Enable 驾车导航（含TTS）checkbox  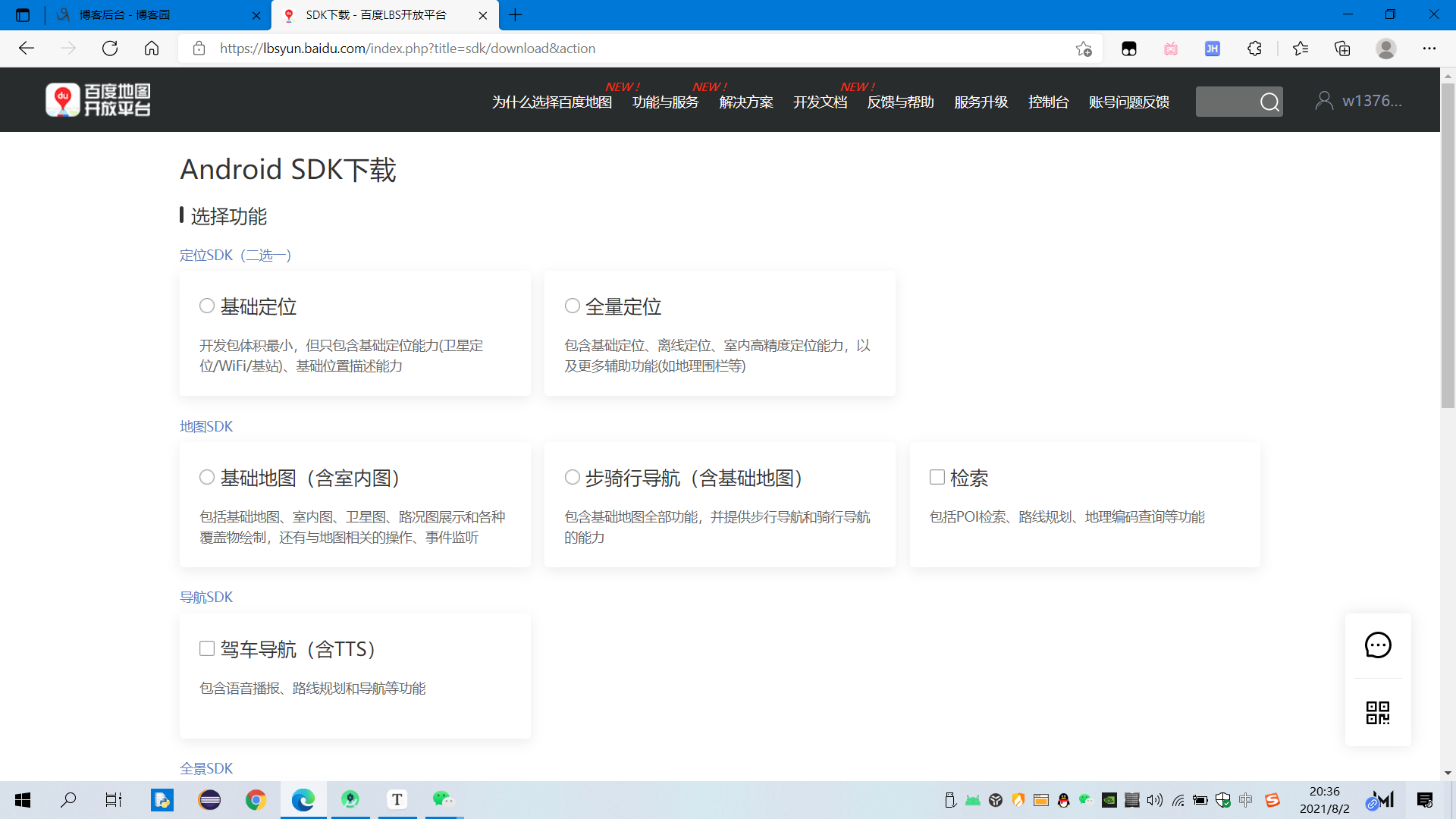[207, 648]
